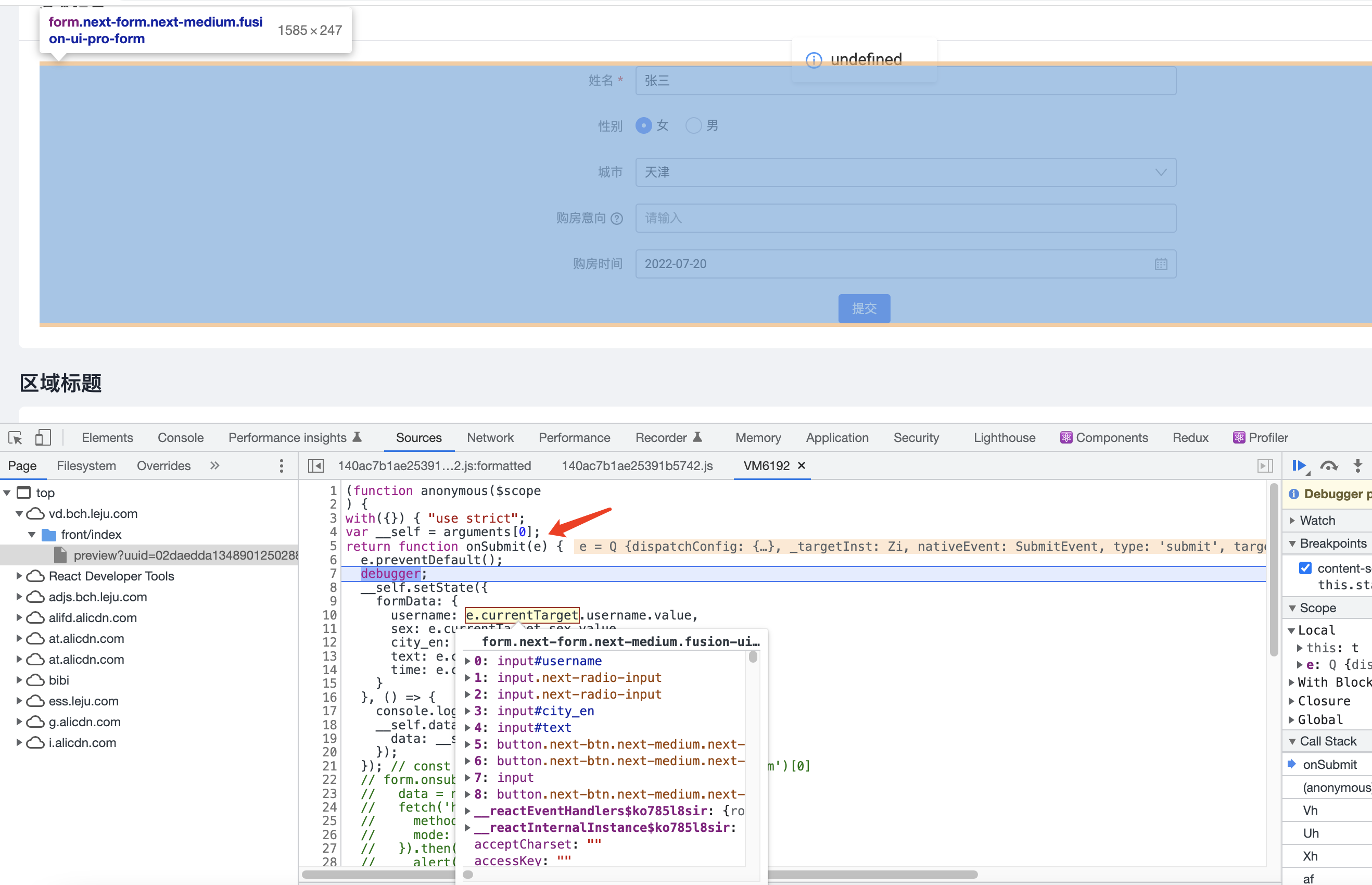Click the front/index folder icon

coord(49,535)
